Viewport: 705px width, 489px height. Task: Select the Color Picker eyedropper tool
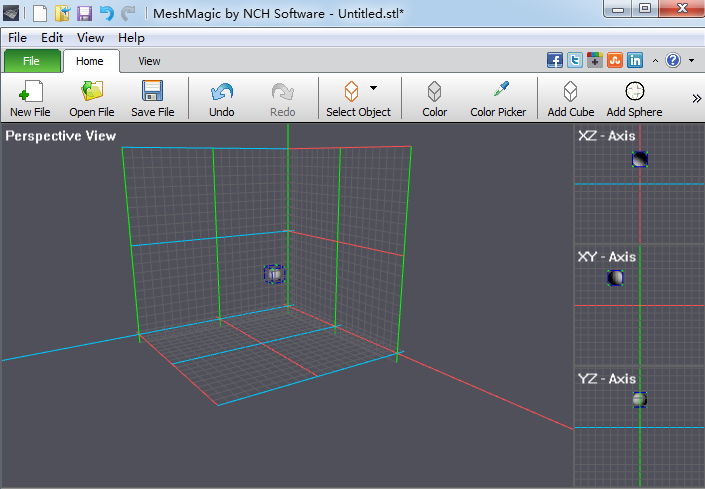coord(501,89)
